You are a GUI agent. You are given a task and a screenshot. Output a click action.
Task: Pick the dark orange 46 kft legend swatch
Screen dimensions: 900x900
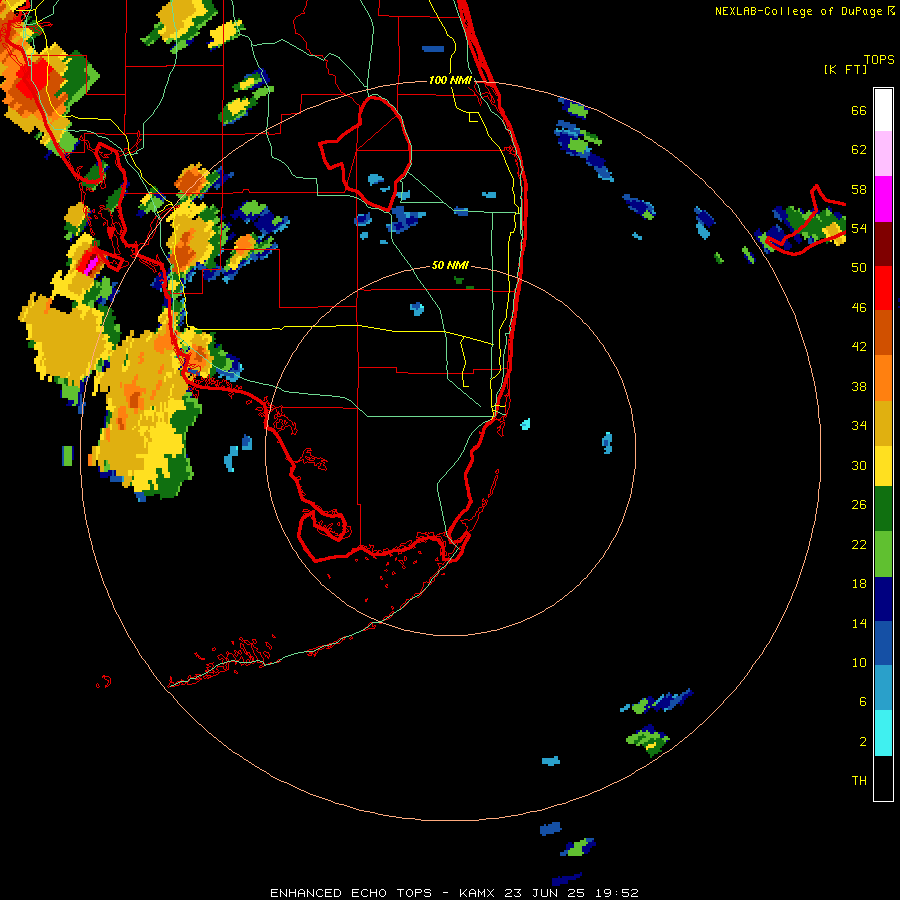point(883,332)
